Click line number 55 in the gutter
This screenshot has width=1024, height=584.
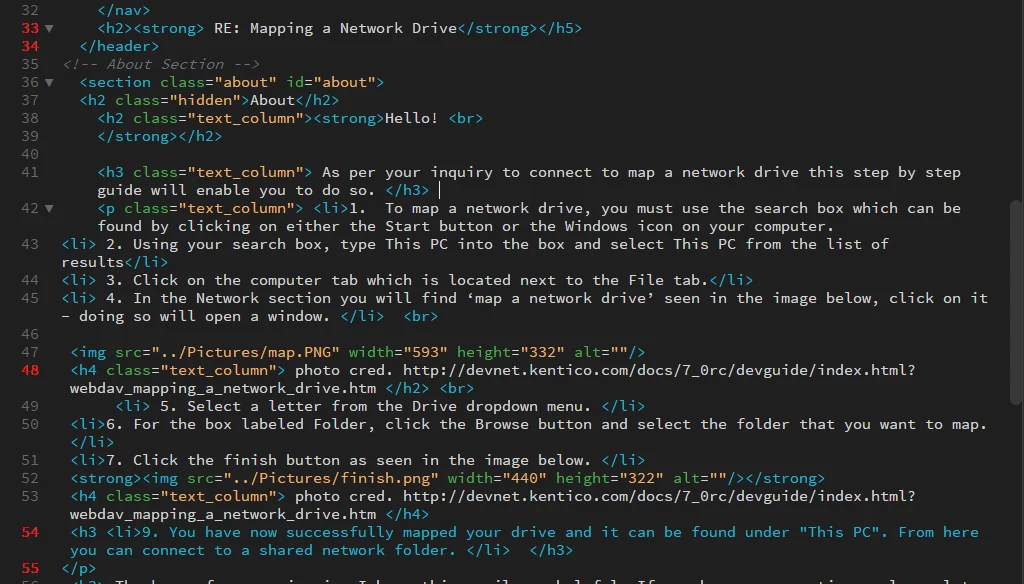(x=30, y=568)
